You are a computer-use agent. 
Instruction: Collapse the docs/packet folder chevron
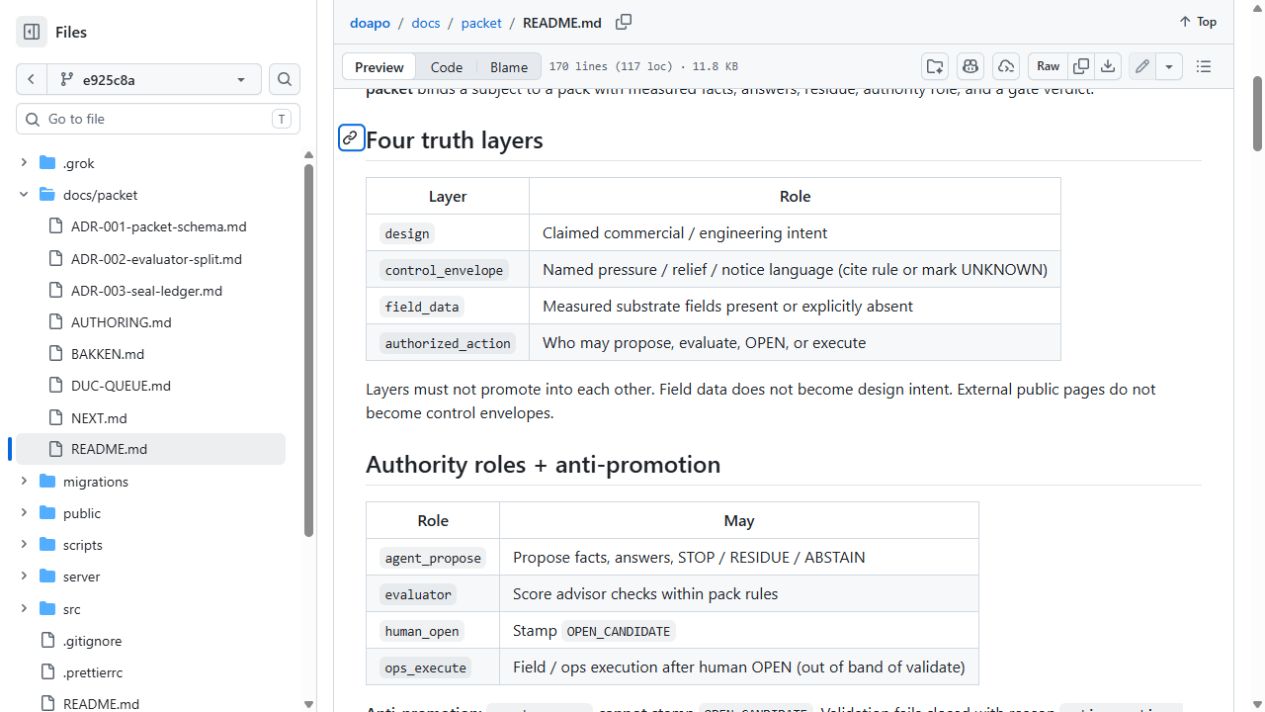coord(24,195)
